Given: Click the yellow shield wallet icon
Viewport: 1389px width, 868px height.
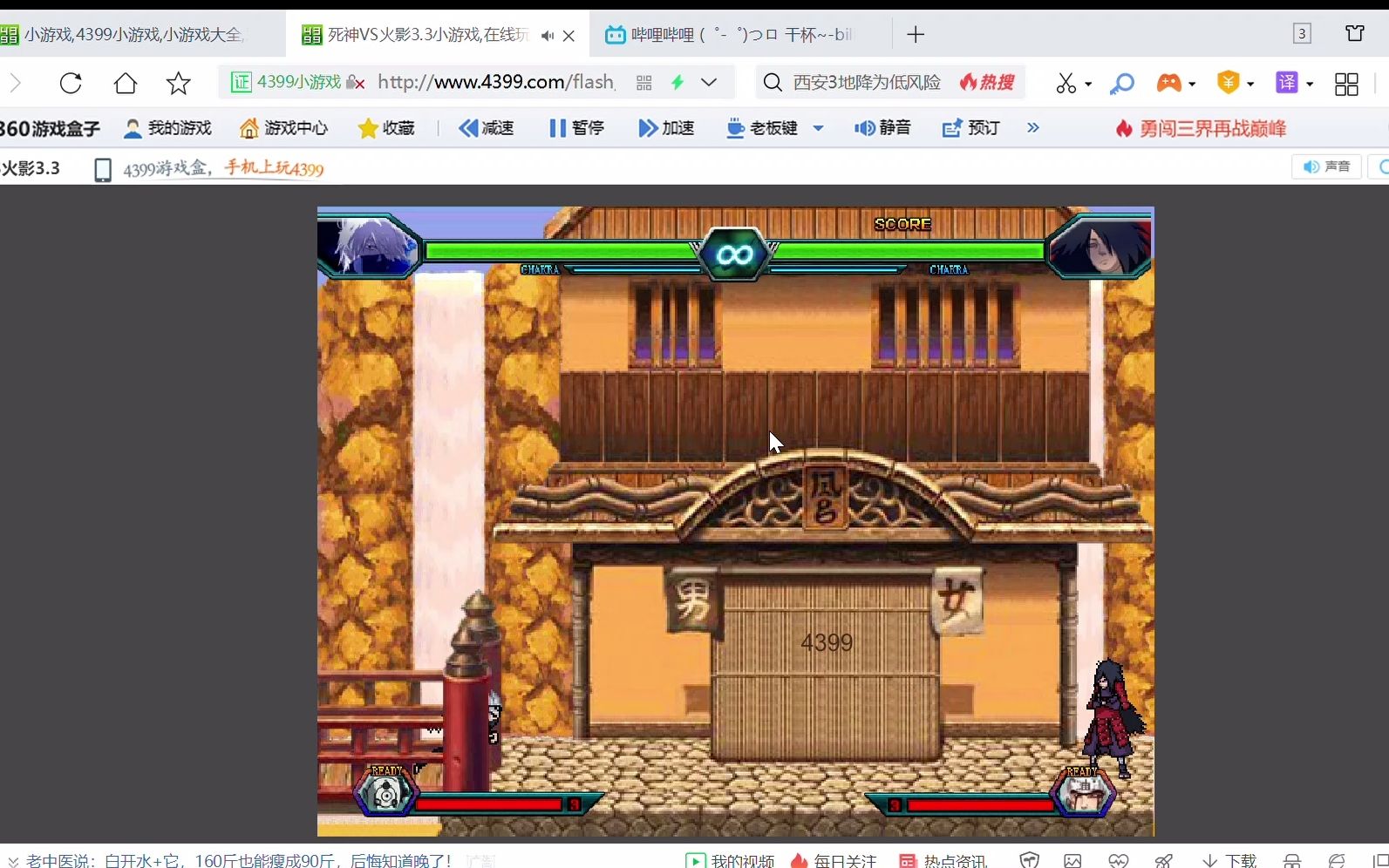Looking at the screenshot, I should [1229, 83].
